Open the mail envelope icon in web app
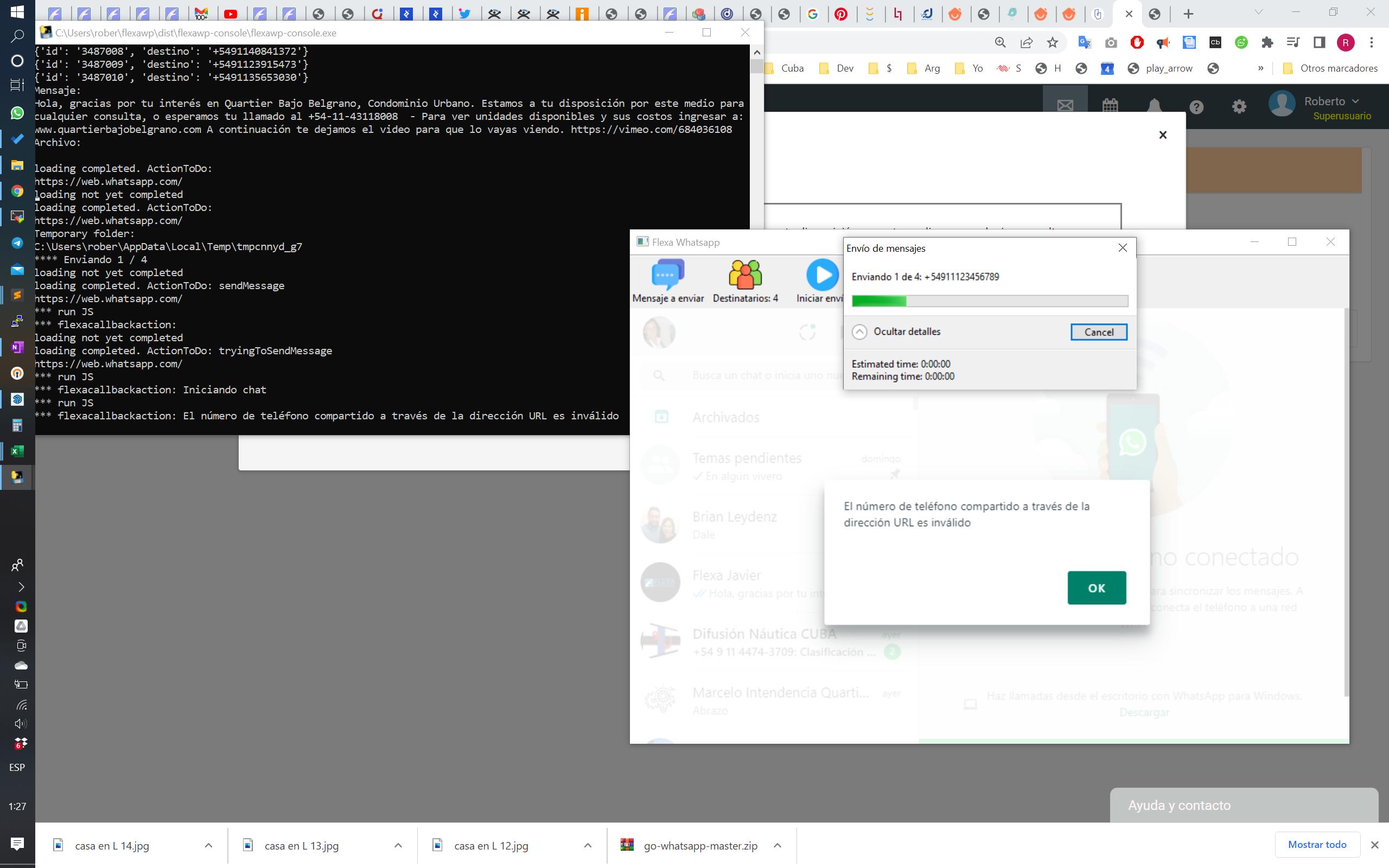Viewport: 1389px width, 868px height. point(1065,106)
